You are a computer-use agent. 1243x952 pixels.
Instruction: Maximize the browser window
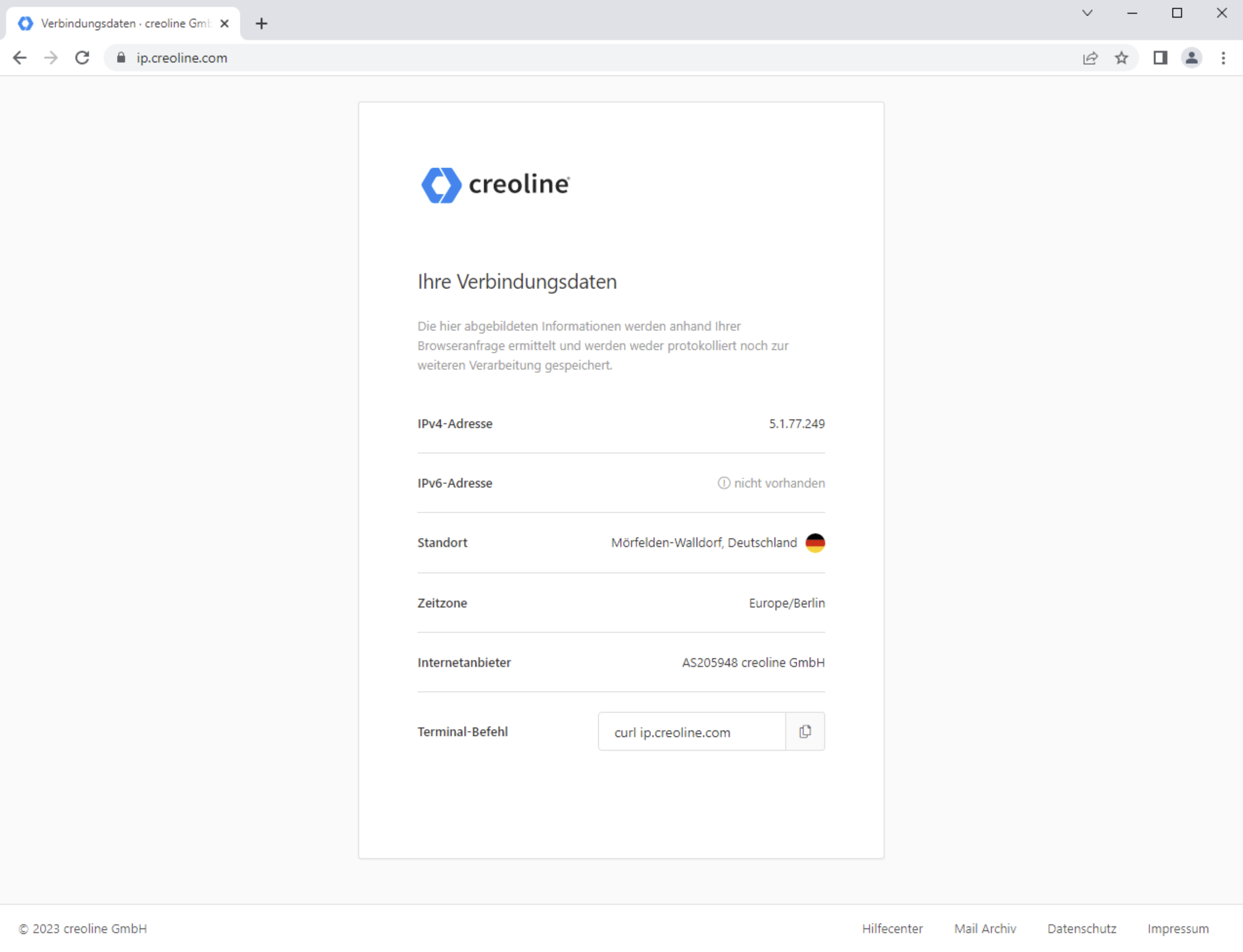pos(1177,12)
